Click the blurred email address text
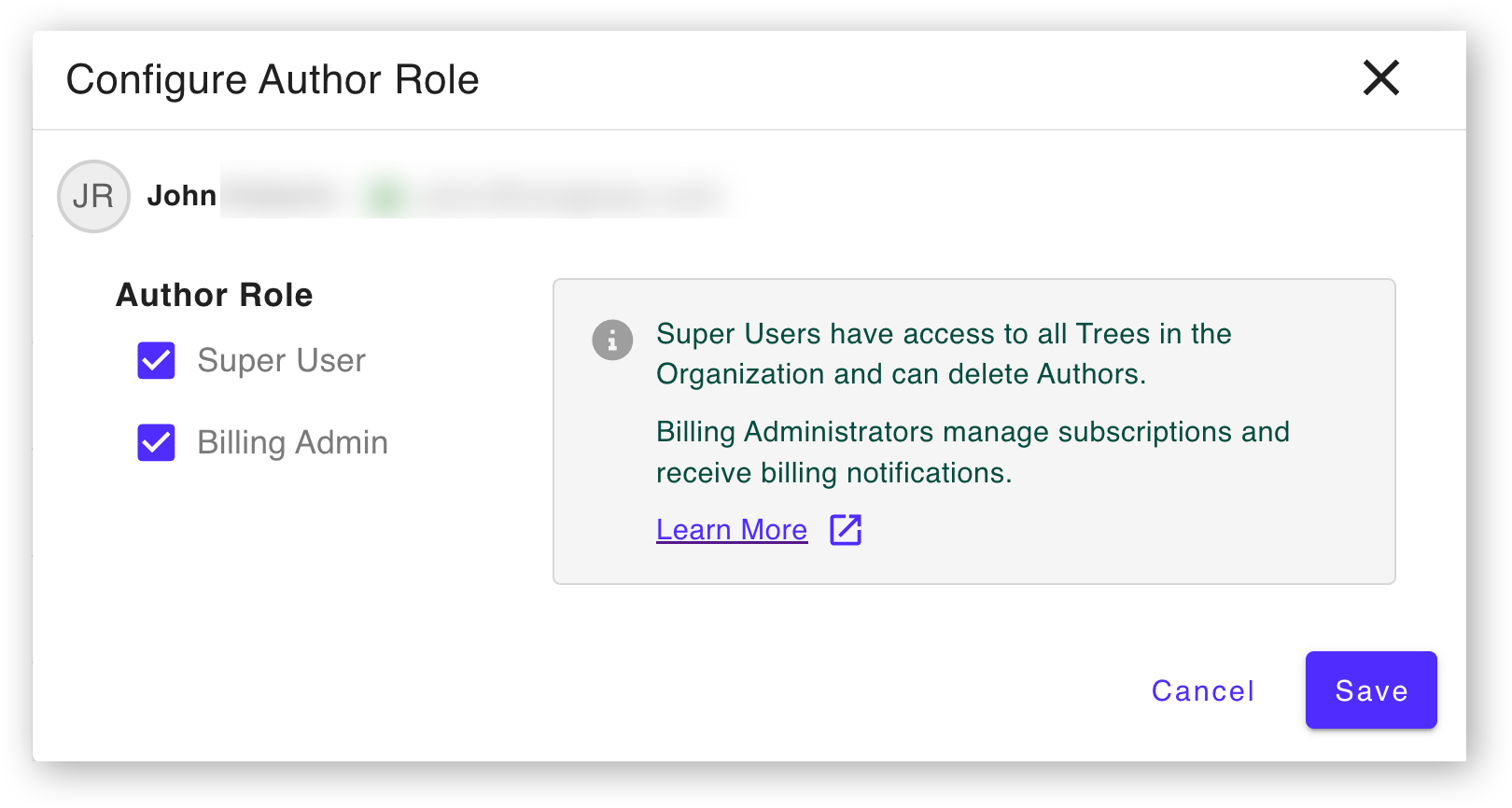 click(571, 196)
